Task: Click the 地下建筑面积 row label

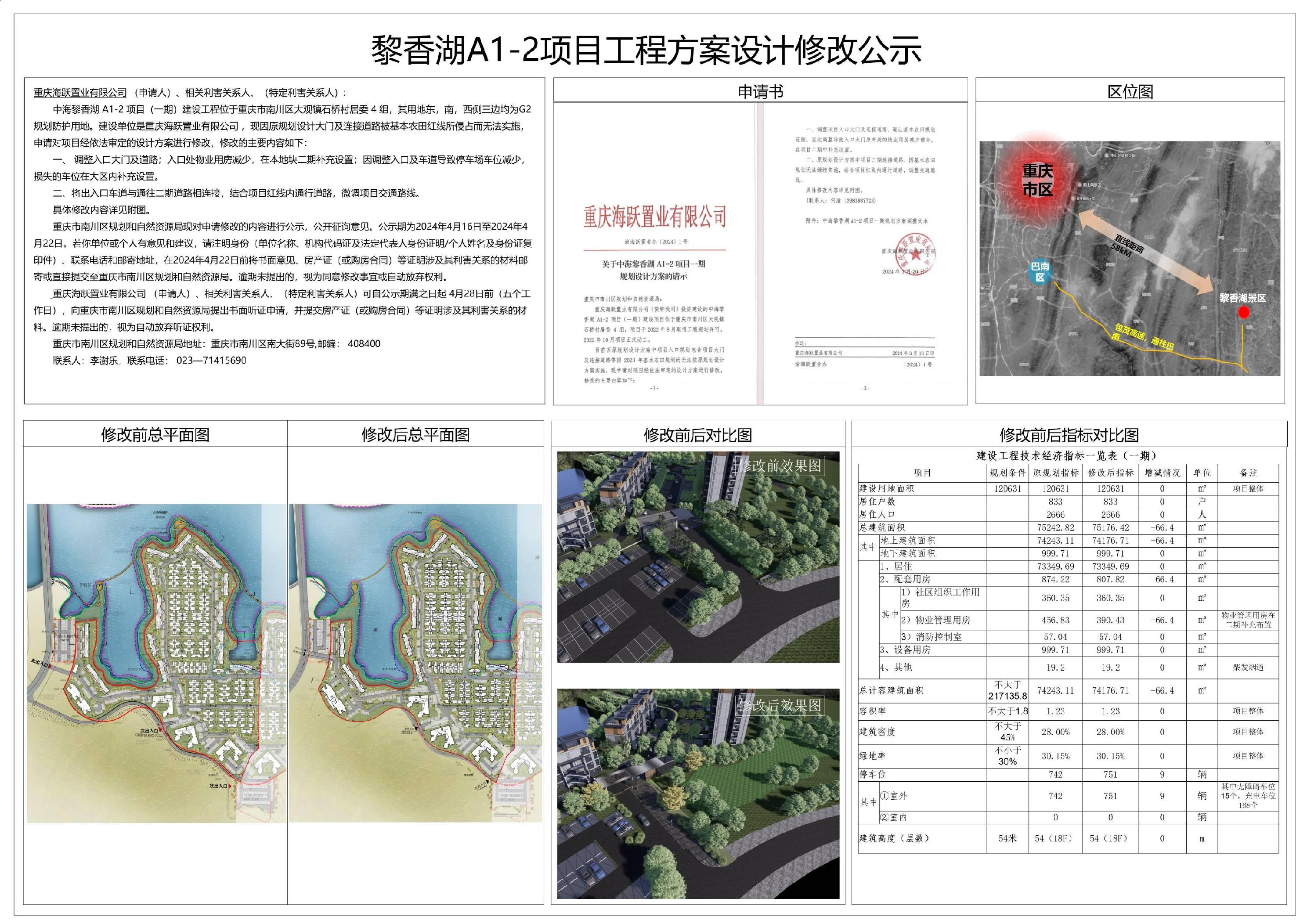Action: coord(907,553)
